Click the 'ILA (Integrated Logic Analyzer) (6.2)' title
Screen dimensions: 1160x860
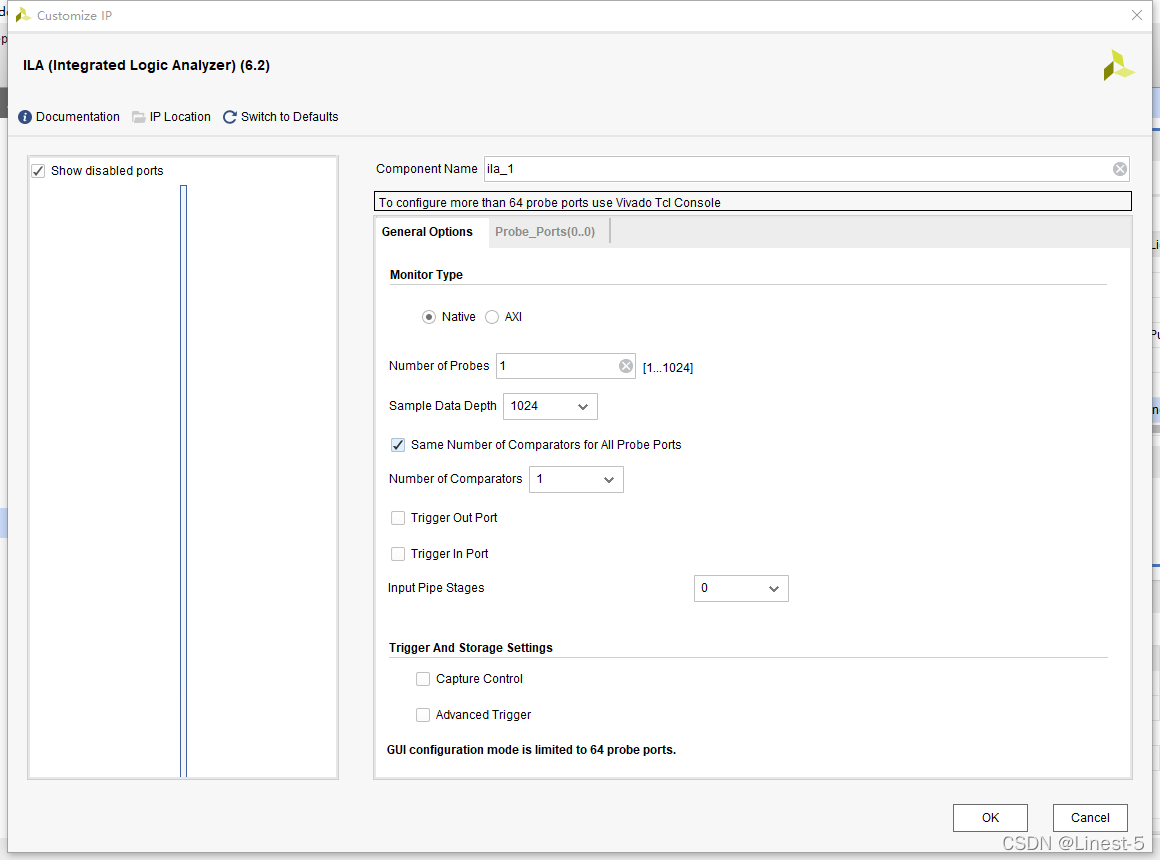coord(146,65)
